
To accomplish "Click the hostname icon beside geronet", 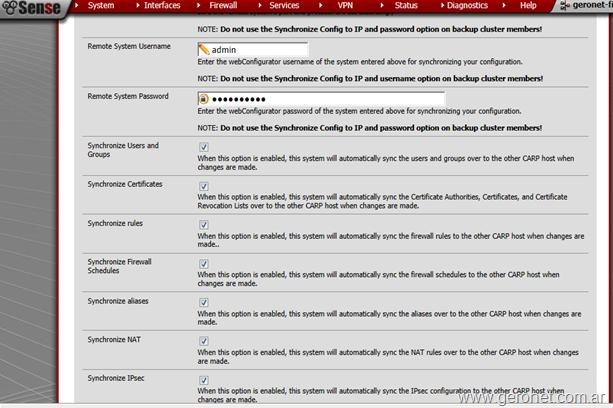I will [565, 5].
